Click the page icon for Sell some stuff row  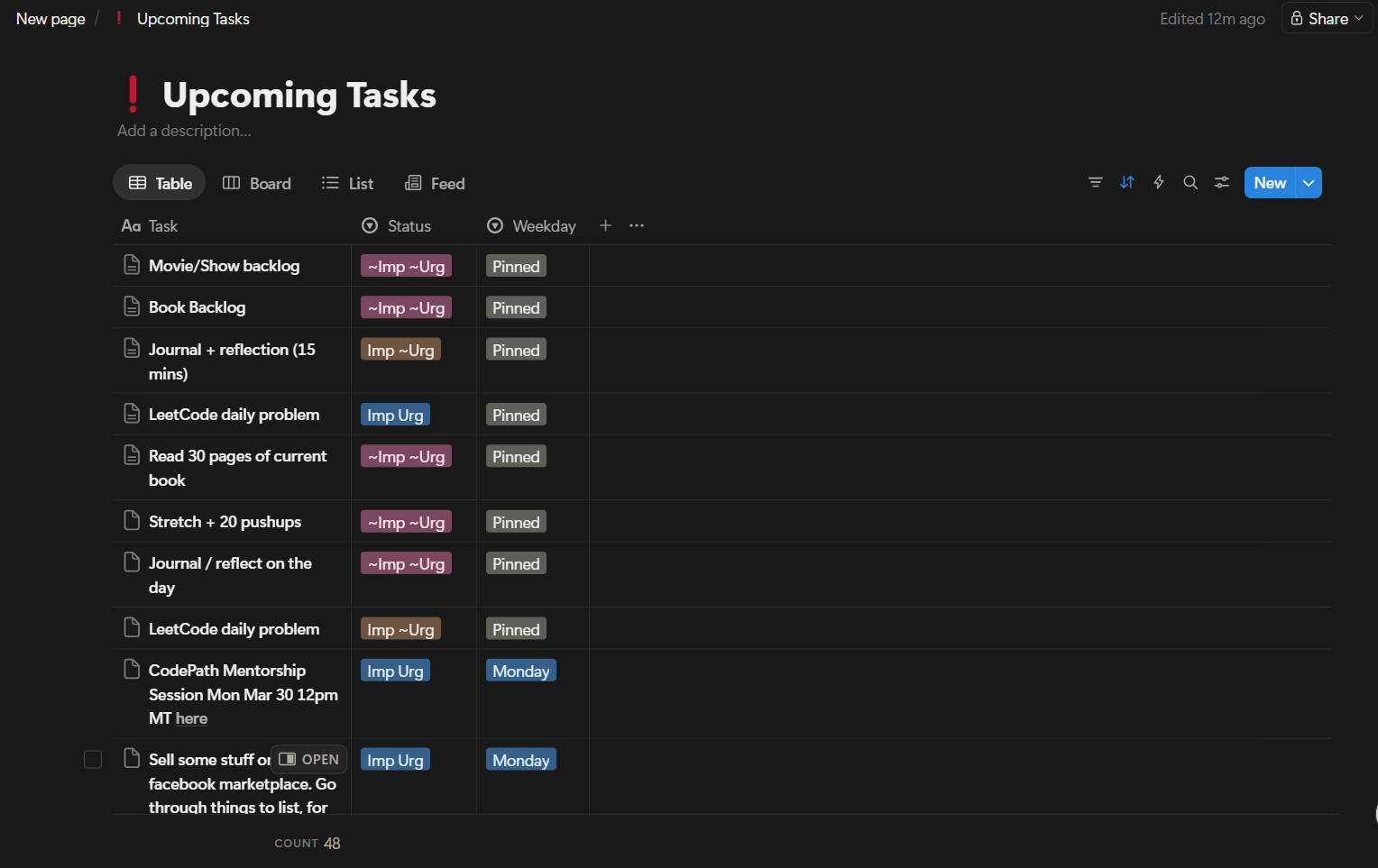[x=132, y=758]
